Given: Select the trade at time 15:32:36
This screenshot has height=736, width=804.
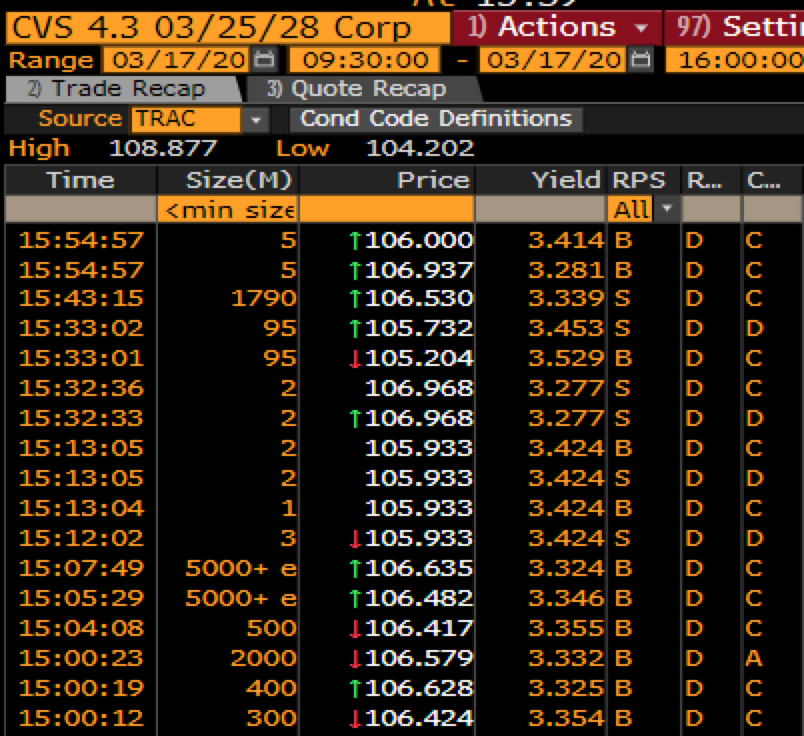Looking at the screenshot, I should [x=403, y=388].
